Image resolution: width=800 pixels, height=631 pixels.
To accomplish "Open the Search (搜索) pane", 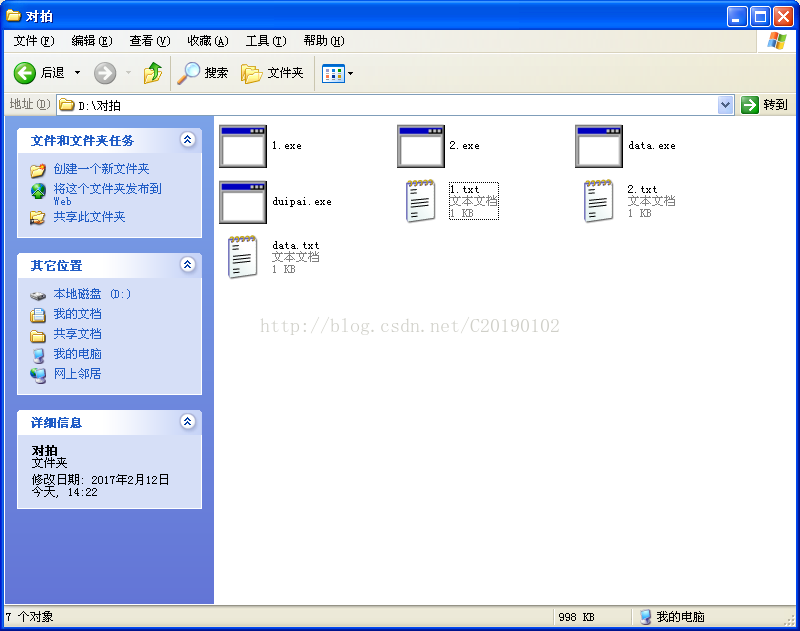I will point(203,73).
